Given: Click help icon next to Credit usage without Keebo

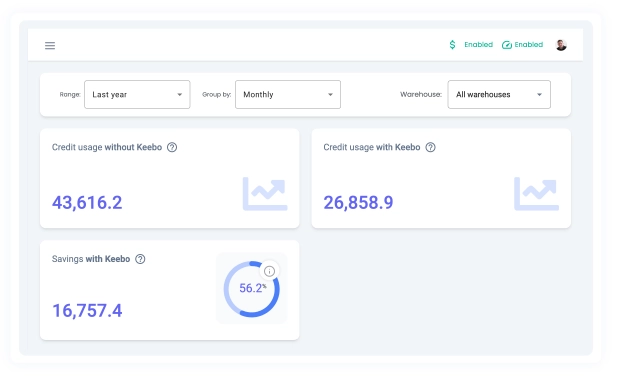Looking at the screenshot, I should click(172, 147).
